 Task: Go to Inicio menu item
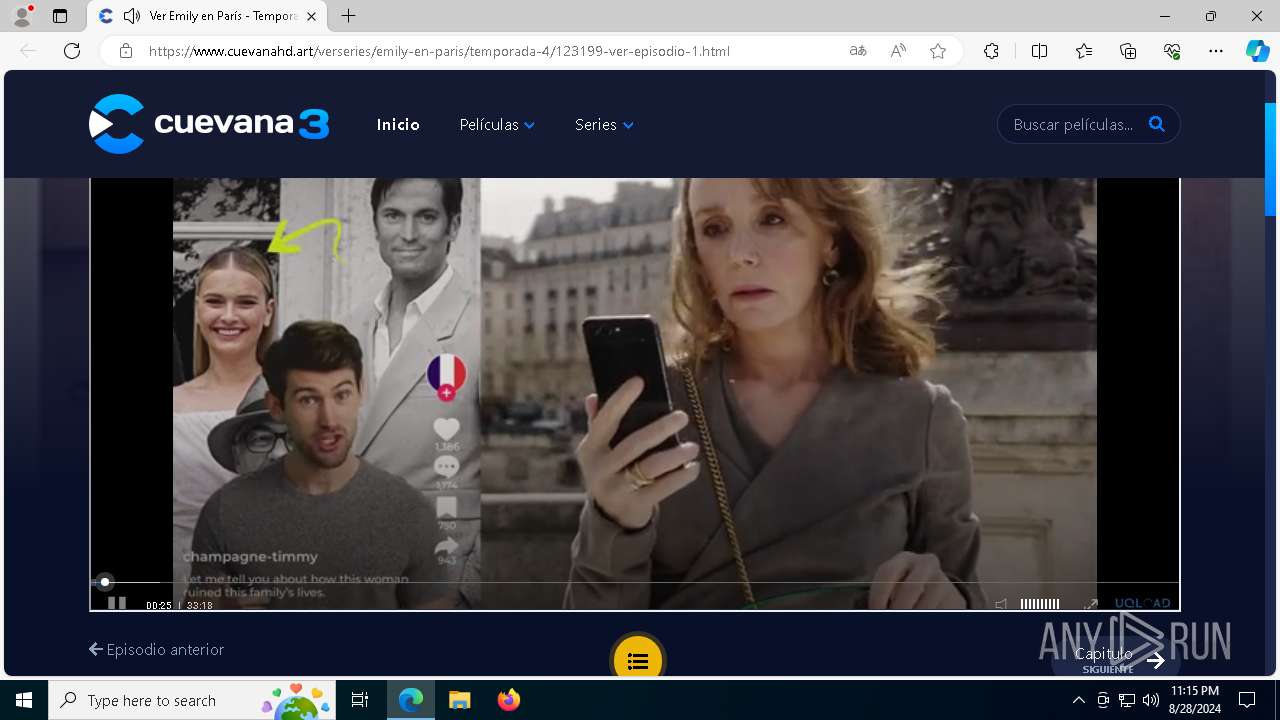point(398,125)
